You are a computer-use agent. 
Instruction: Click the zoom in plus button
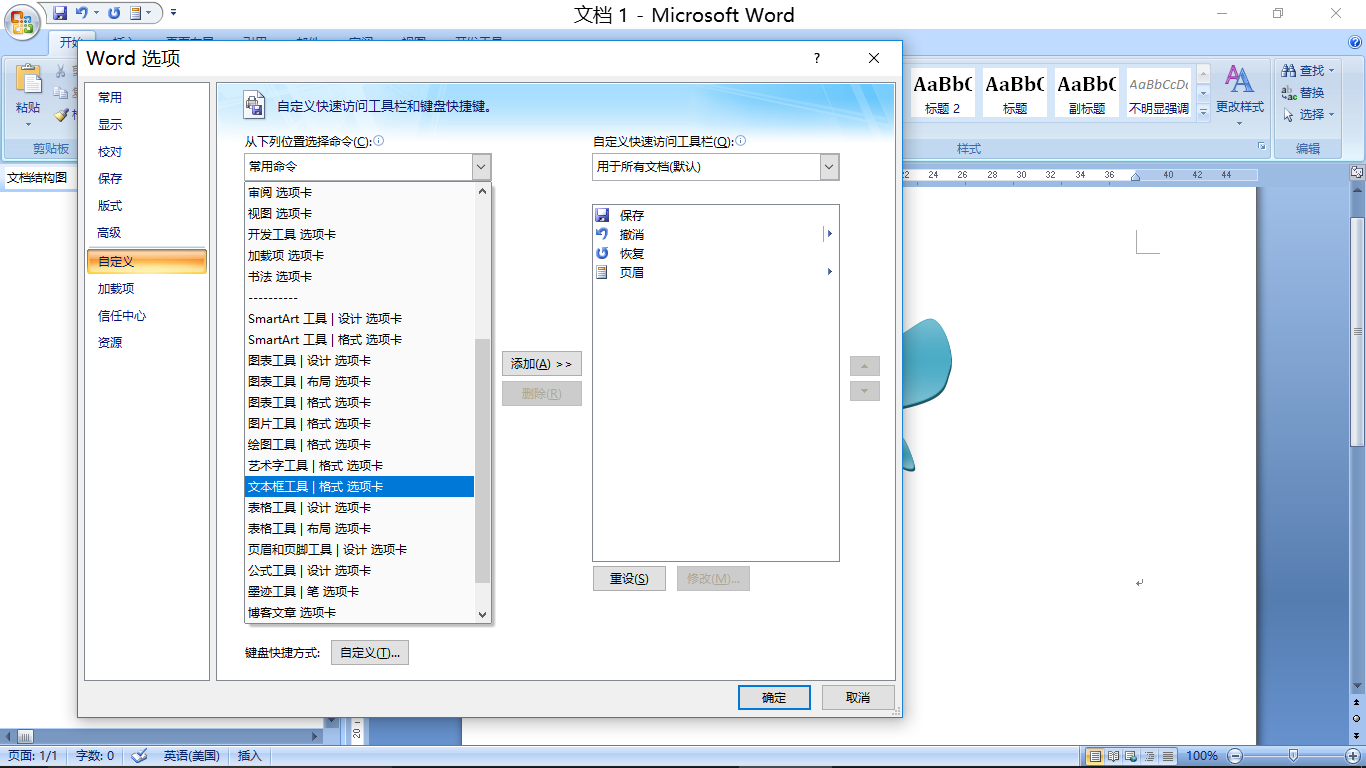coord(1351,756)
